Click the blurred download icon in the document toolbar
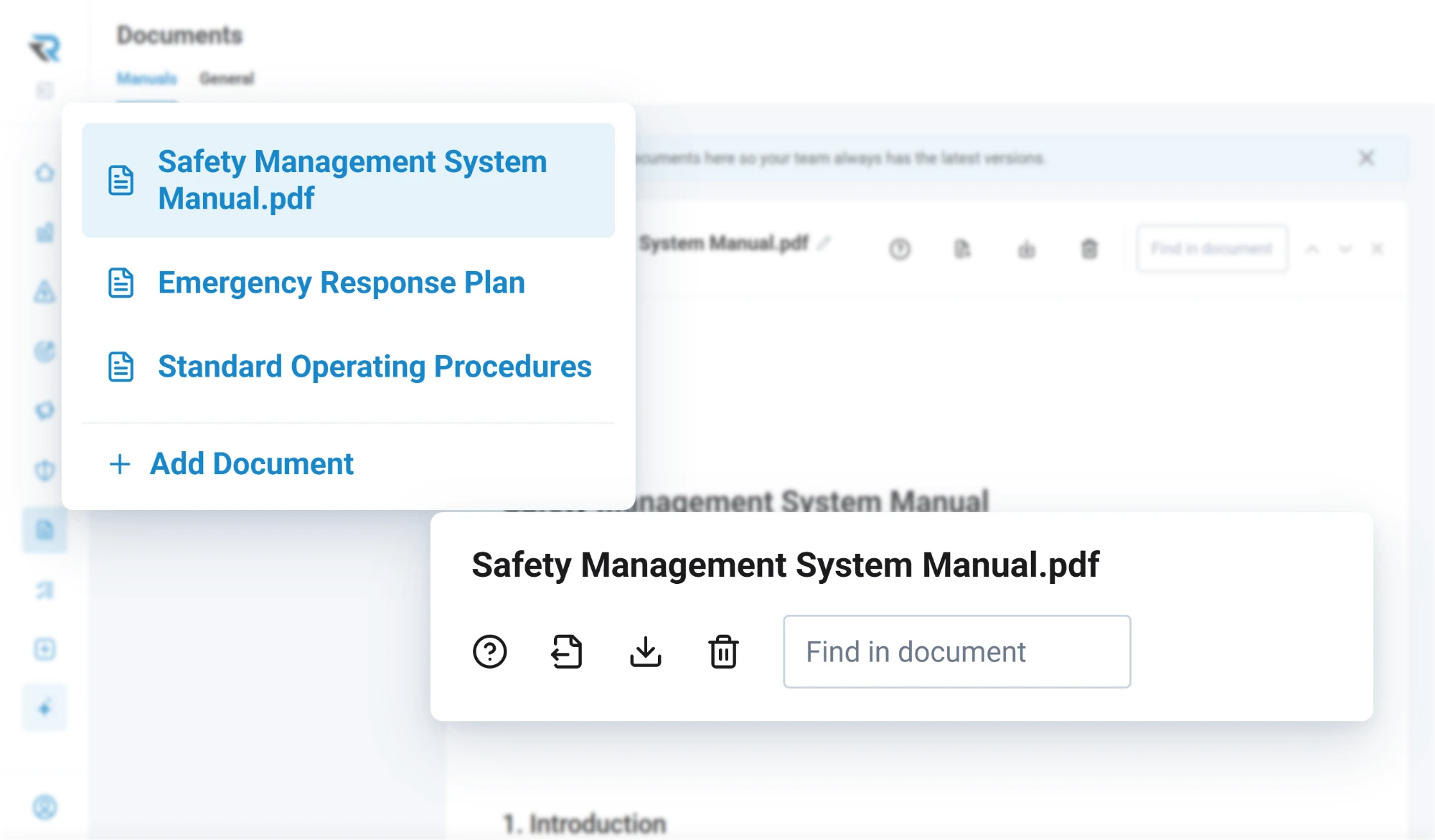Screen dimensions: 1435x840 [x=1027, y=249]
